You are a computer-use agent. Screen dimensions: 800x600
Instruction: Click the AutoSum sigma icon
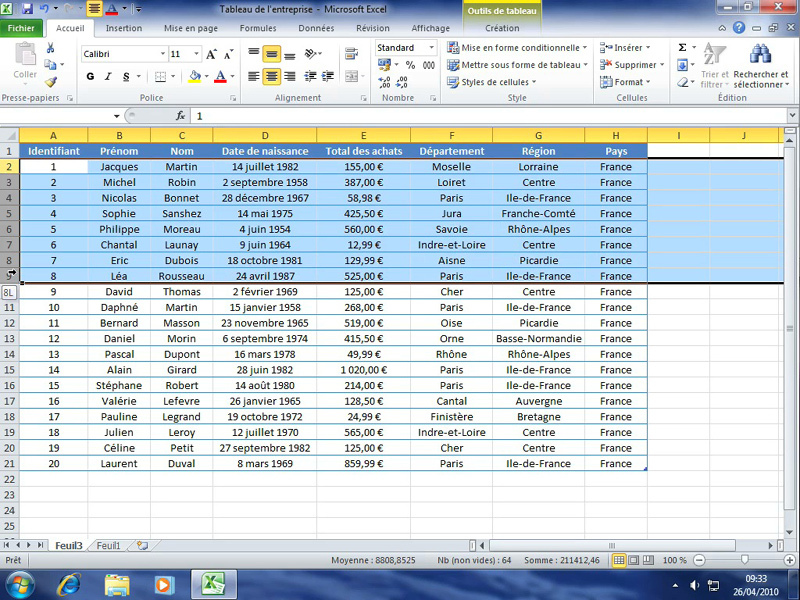coord(682,47)
